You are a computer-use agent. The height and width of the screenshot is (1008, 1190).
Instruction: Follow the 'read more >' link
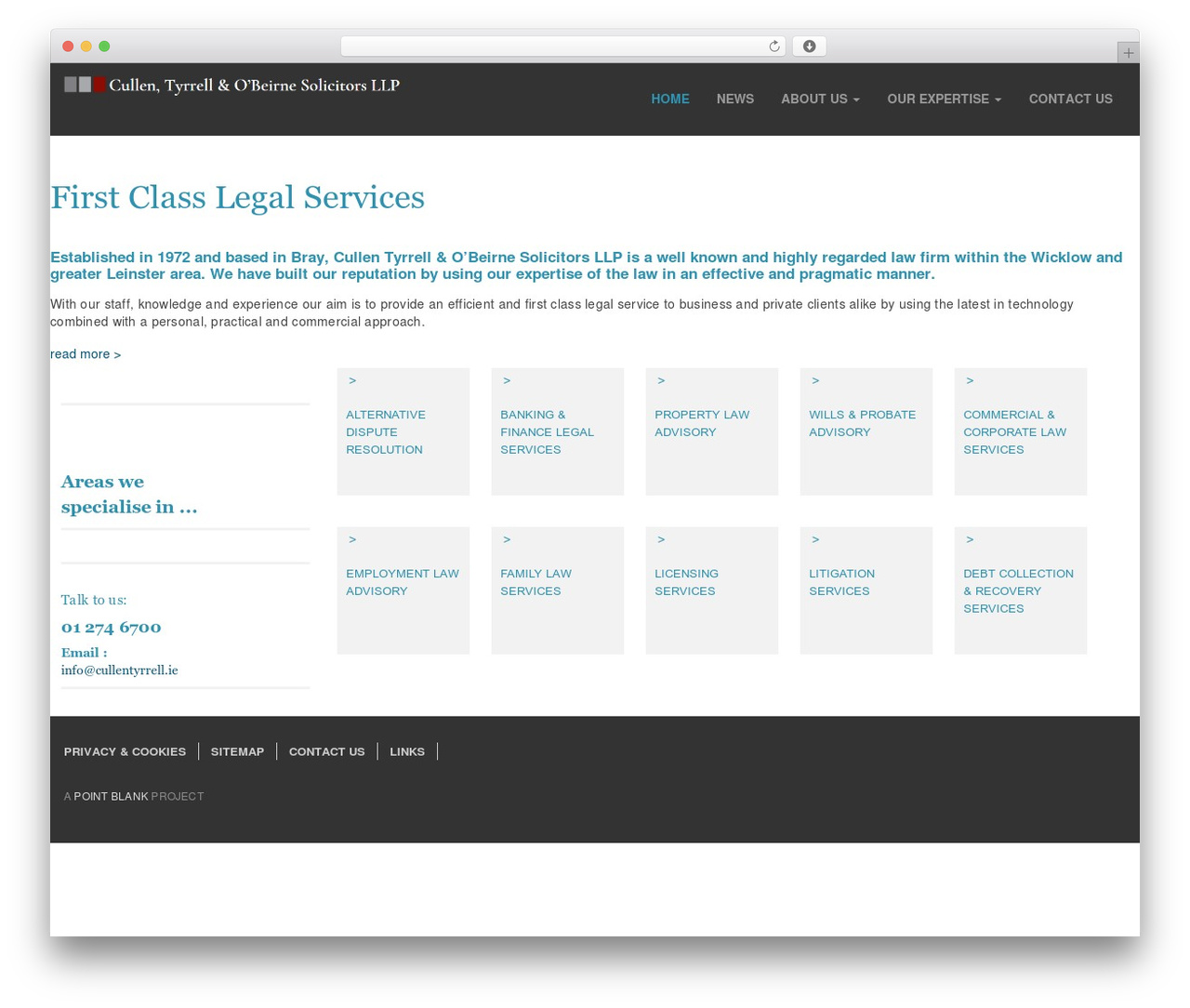(86, 354)
